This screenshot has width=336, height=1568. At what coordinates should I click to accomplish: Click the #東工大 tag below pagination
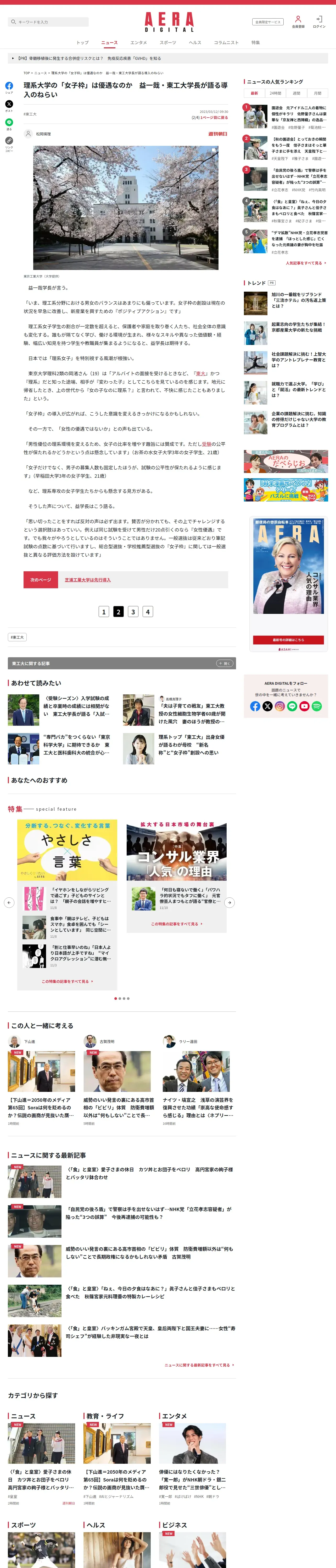pyautogui.click(x=17, y=637)
